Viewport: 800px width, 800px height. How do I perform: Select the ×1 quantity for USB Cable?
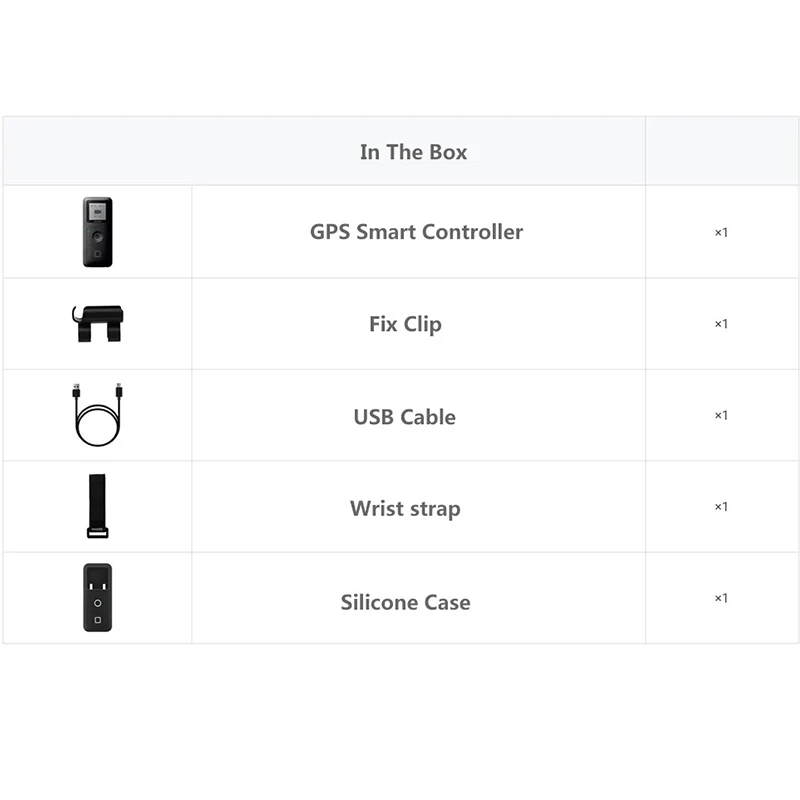pos(721,415)
